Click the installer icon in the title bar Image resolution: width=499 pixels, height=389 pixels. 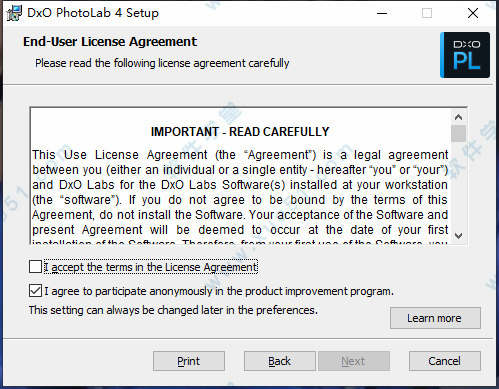click(14, 13)
